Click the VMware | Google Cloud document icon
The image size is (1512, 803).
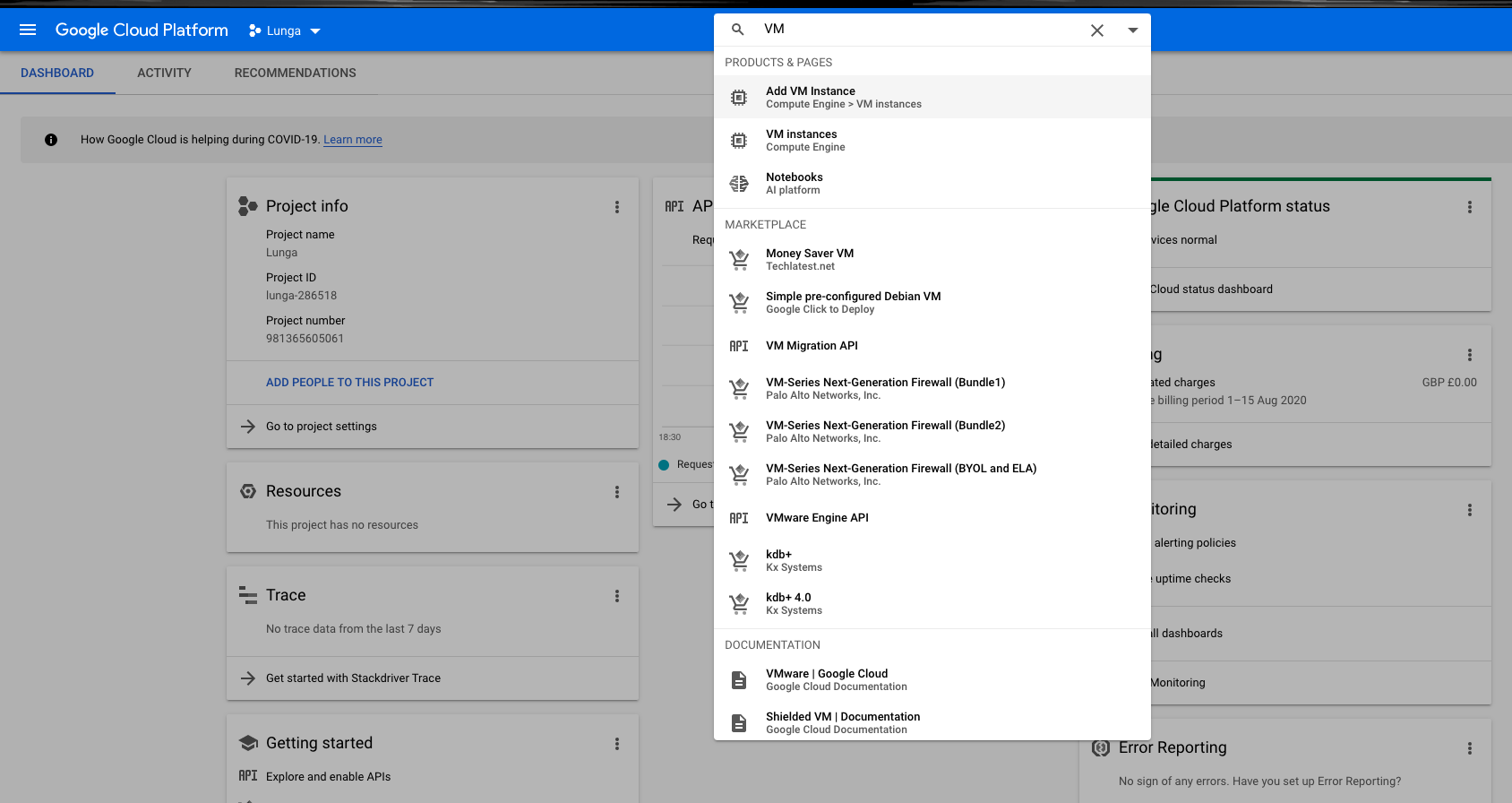[739, 680]
